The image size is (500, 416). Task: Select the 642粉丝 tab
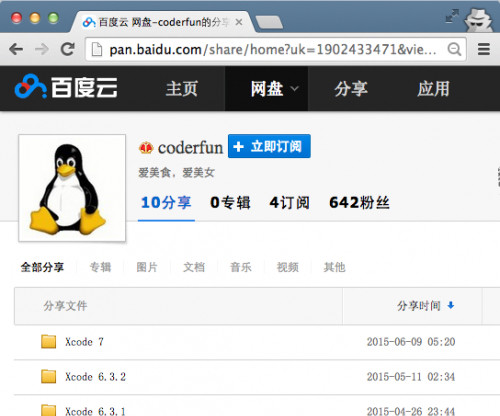tap(359, 203)
